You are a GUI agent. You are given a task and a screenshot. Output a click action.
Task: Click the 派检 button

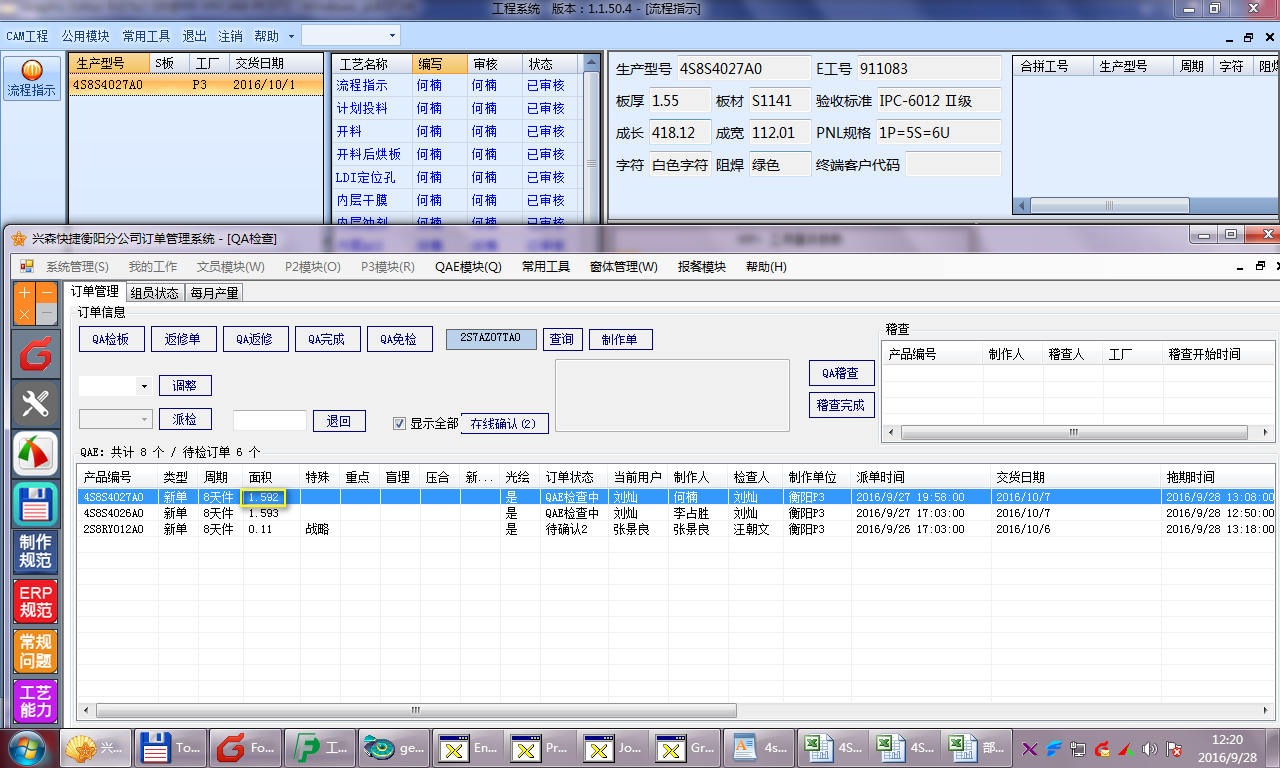[185, 420]
